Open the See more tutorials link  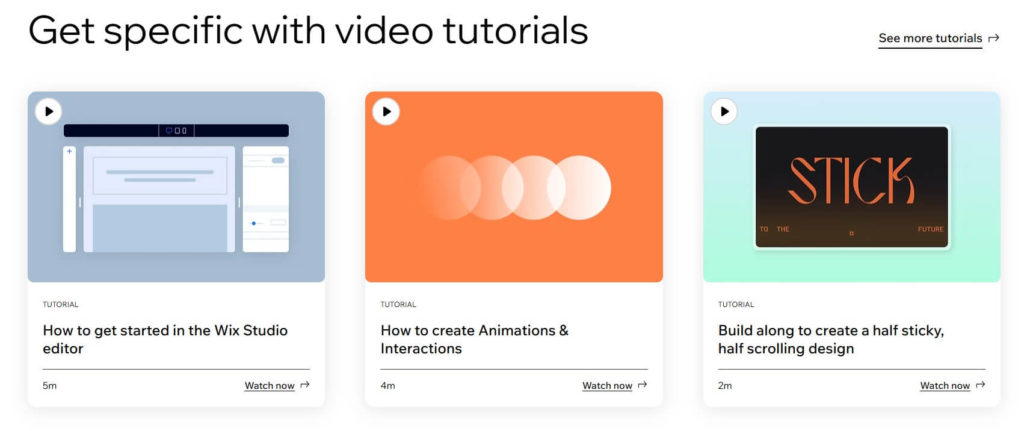pos(930,39)
